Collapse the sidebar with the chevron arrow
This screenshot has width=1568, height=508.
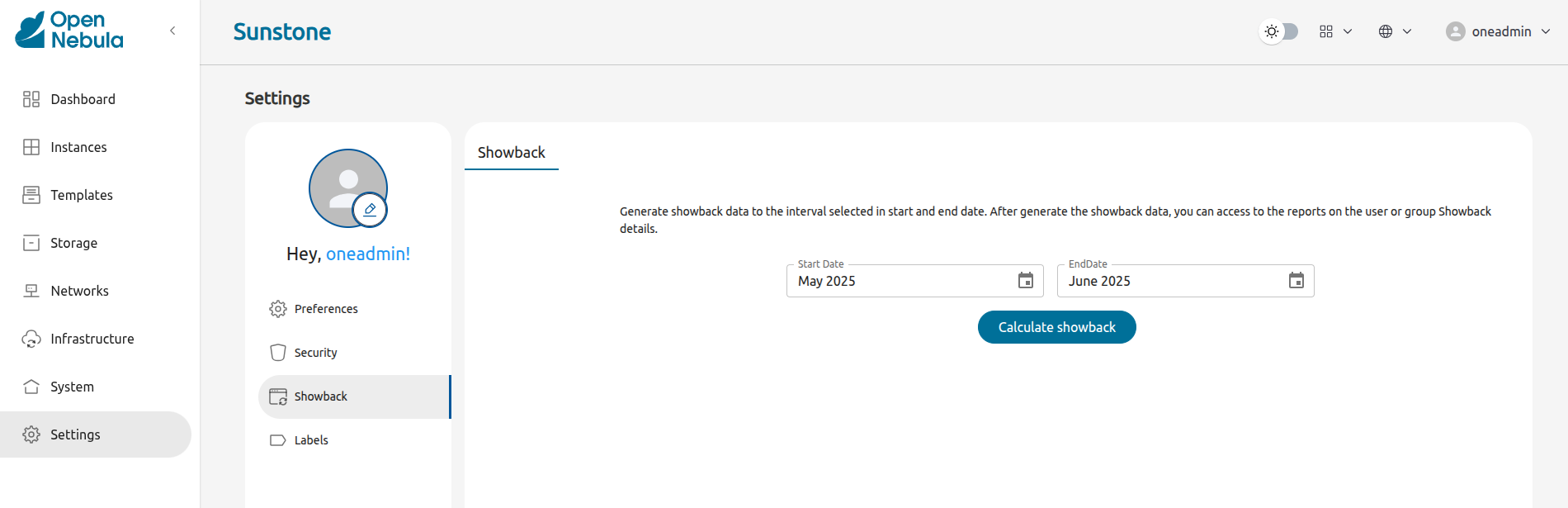[x=172, y=31]
